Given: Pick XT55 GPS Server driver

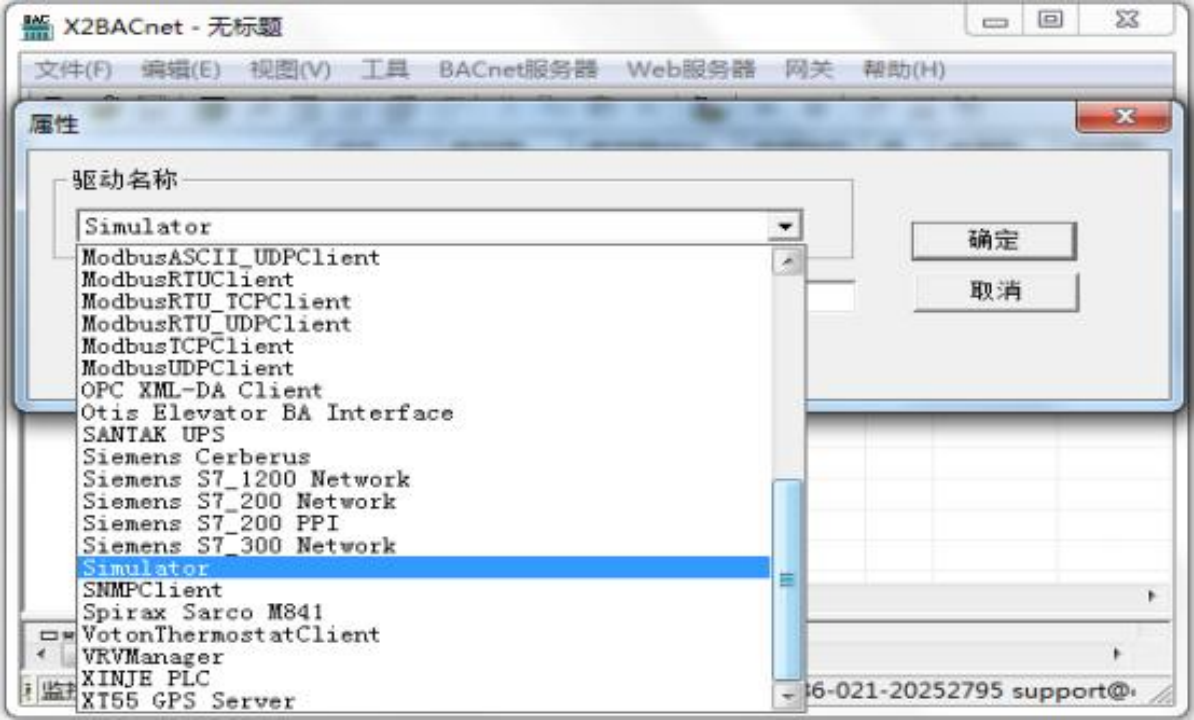Looking at the screenshot, I should click(x=425, y=700).
